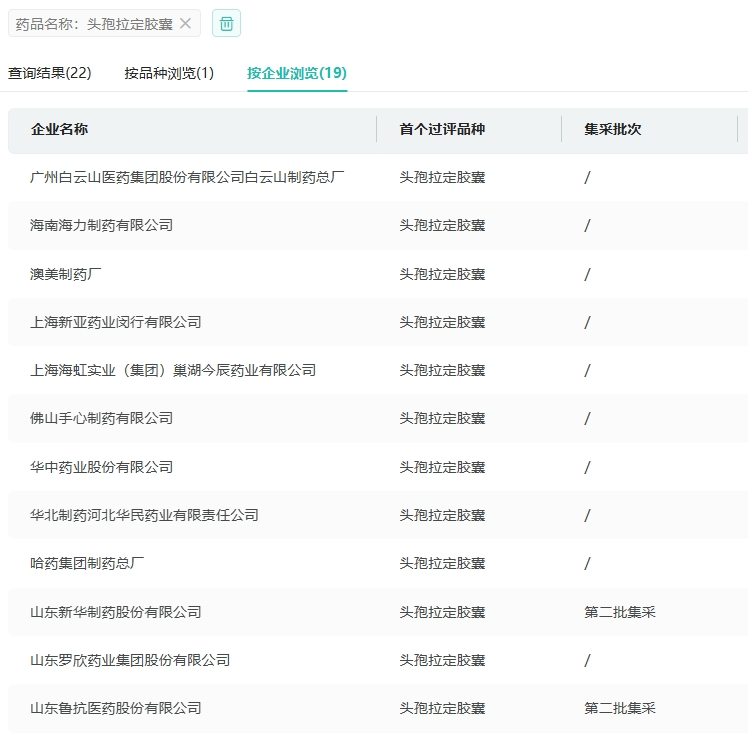Switch to 查询结果(22) tab
Viewport: 748px width, 735px height.
pyautogui.click(x=50, y=73)
